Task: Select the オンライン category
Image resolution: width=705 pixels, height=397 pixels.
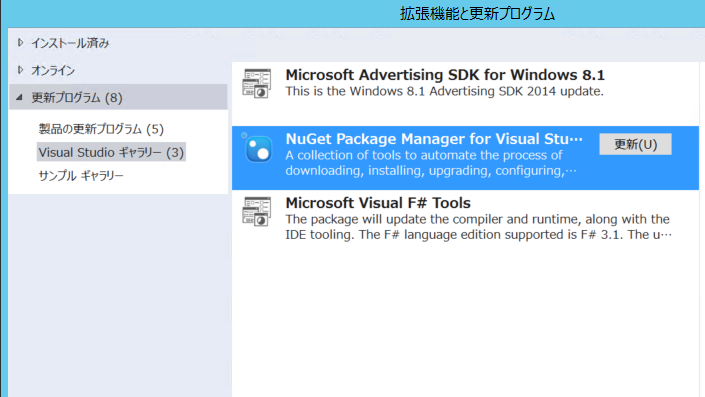Action: [53, 71]
